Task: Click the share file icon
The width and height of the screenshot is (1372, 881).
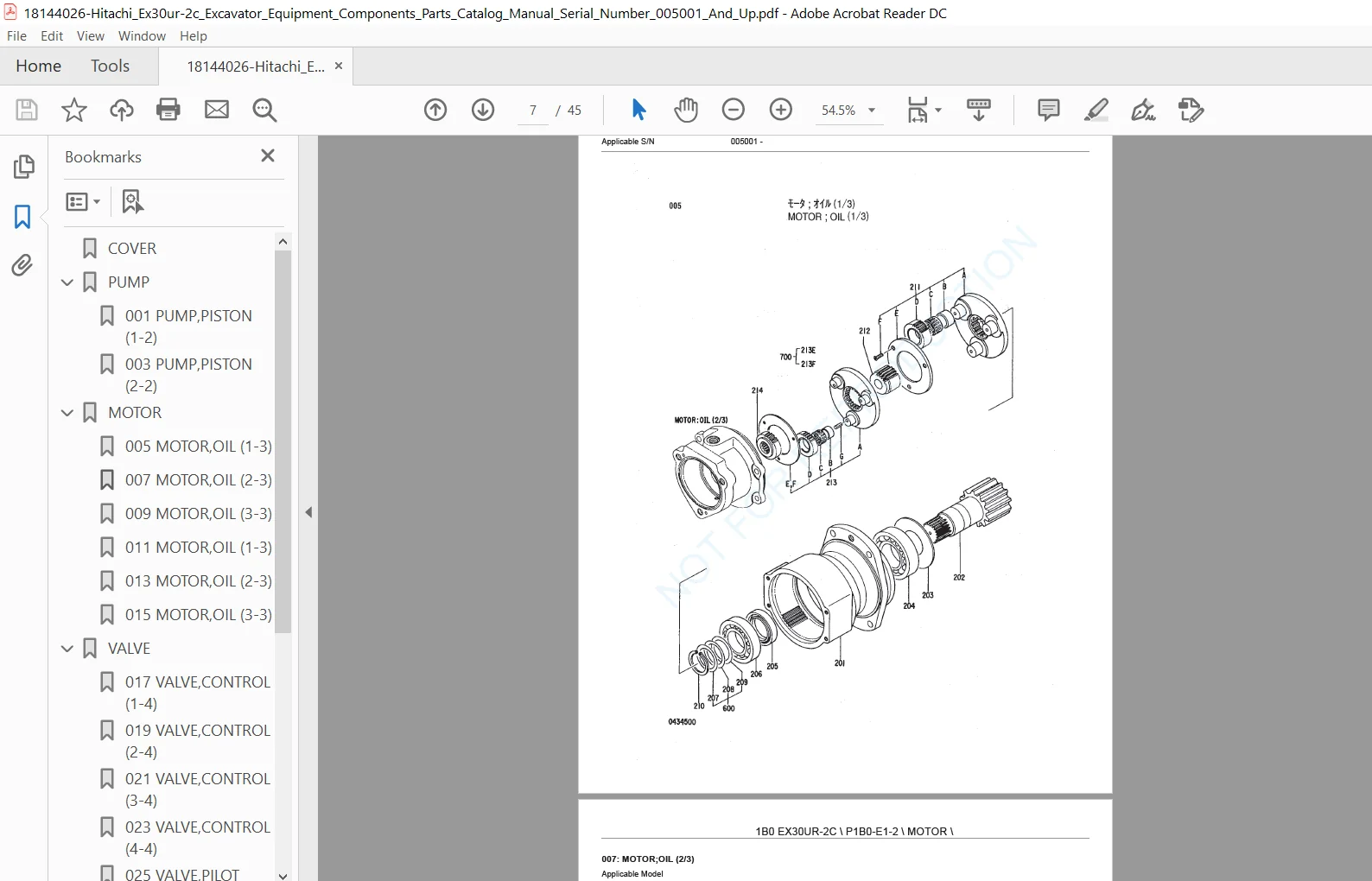Action: tap(1191, 110)
